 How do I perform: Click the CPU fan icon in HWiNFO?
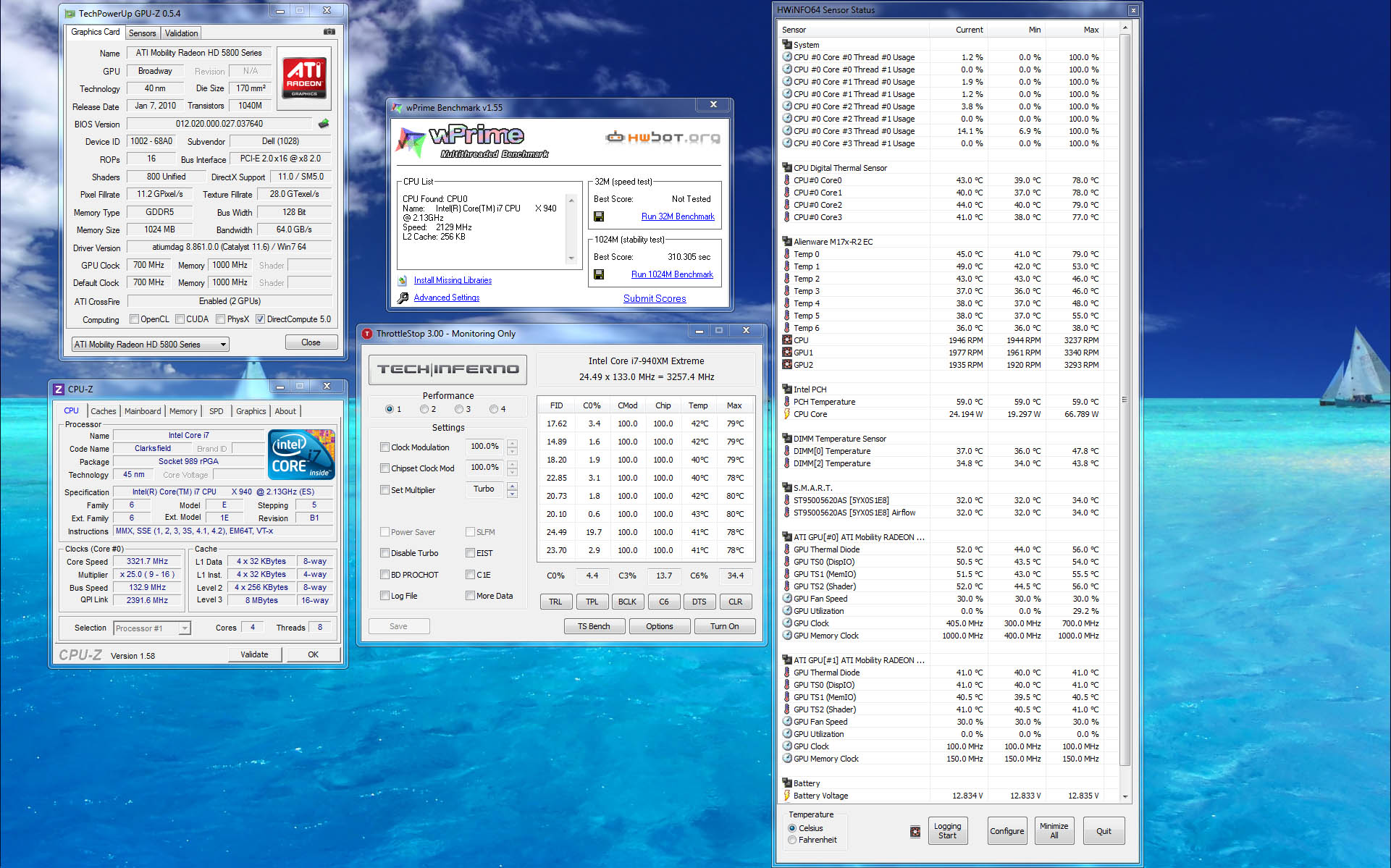(x=787, y=340)
